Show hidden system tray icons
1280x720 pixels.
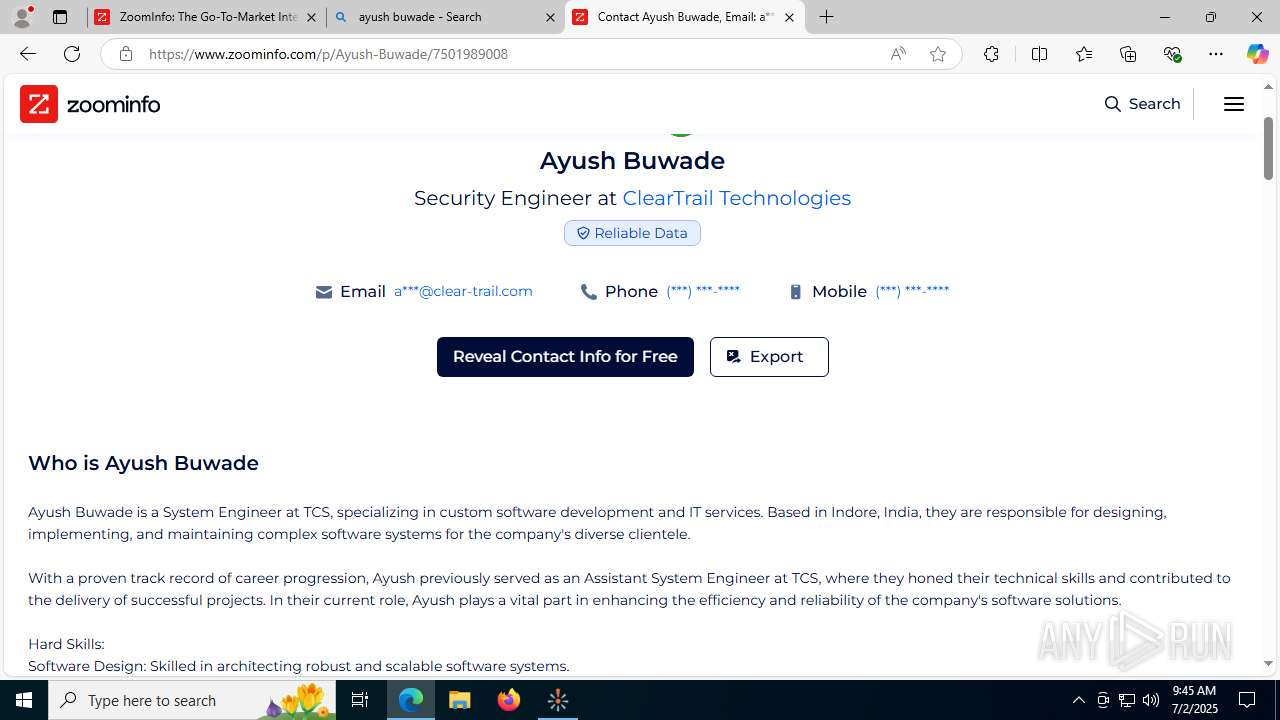(1078, 700)
